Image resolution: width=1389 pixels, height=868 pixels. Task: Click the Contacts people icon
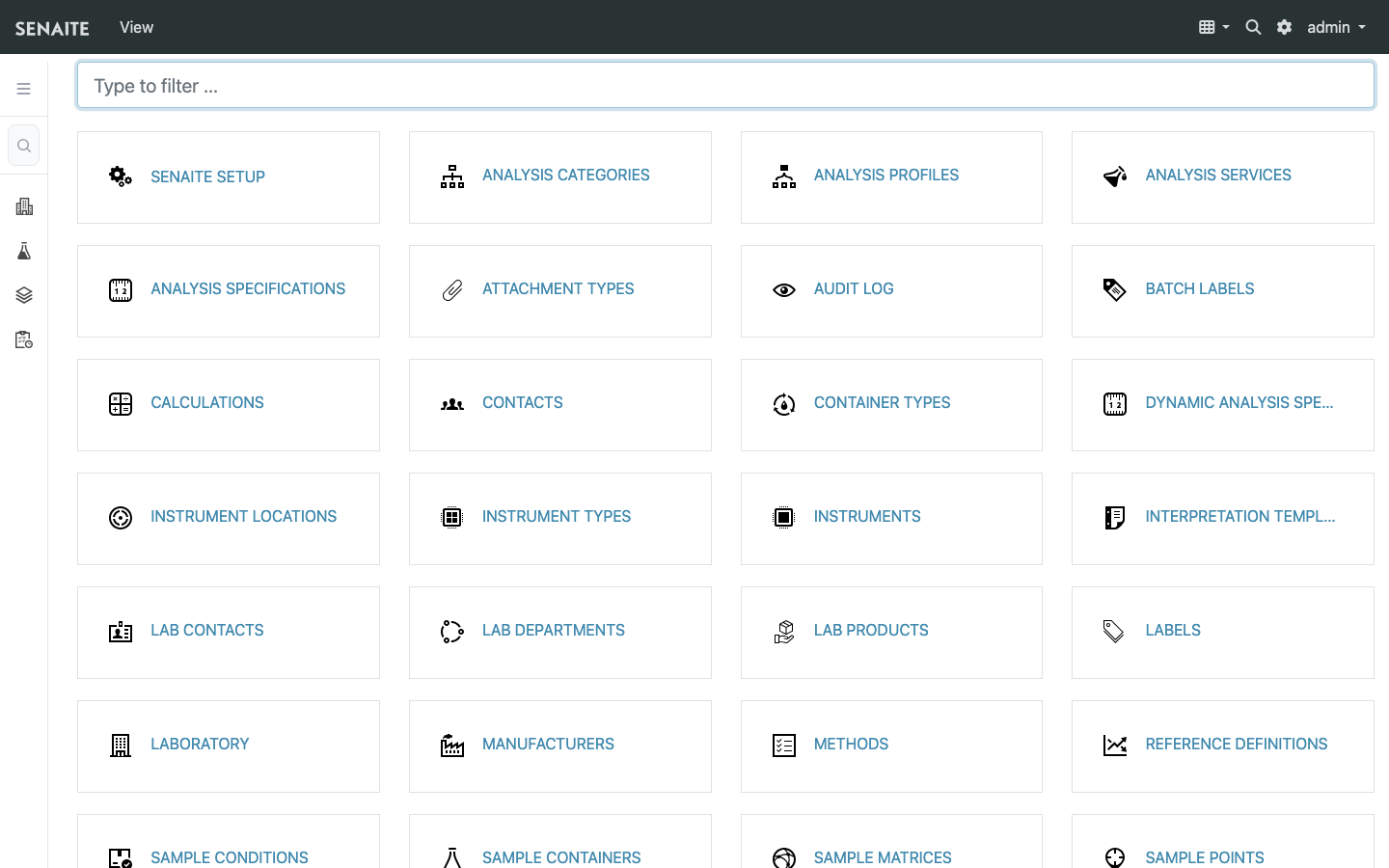[x=452, y=404]
